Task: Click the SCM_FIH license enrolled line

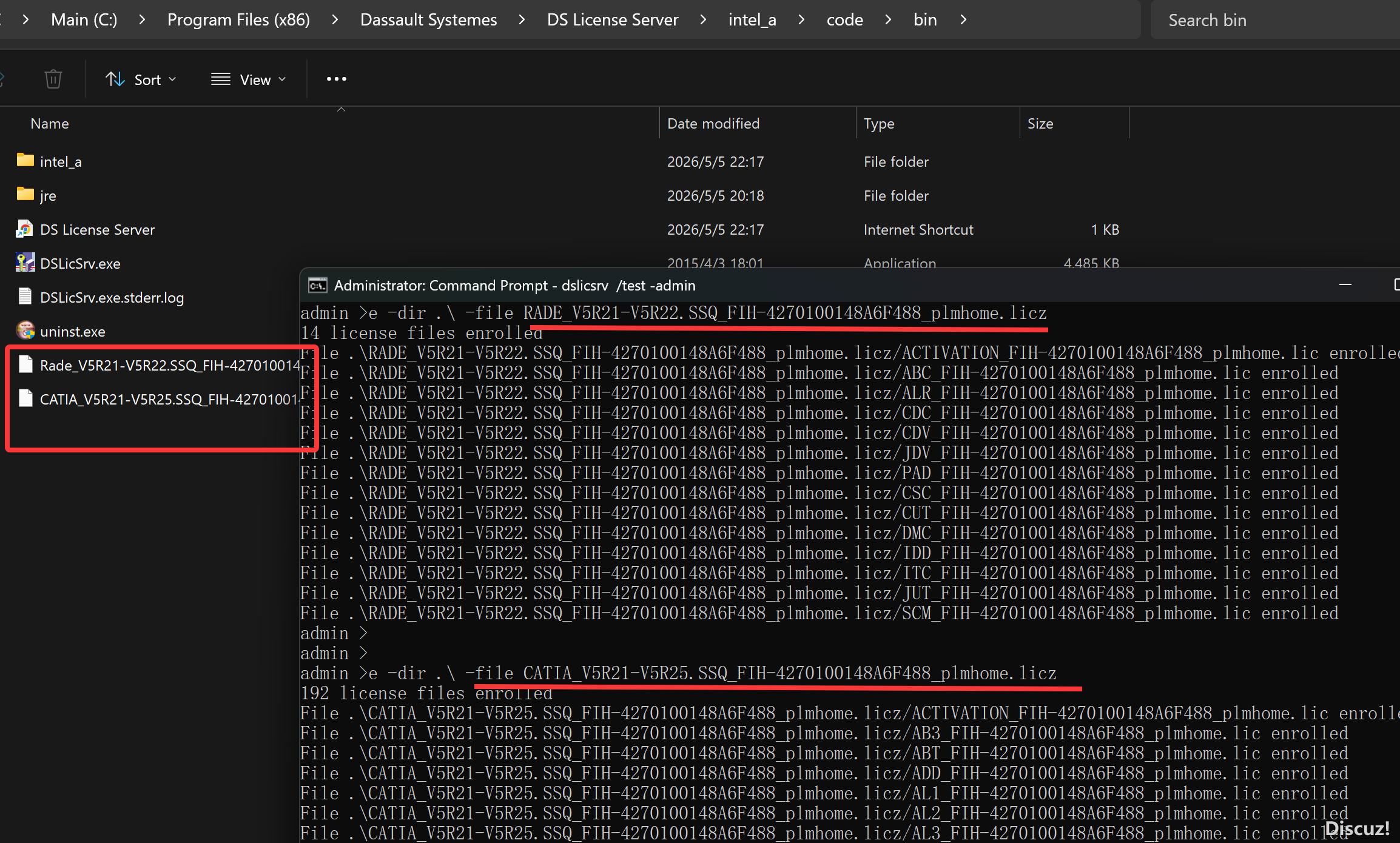Action: coord(819,614)
